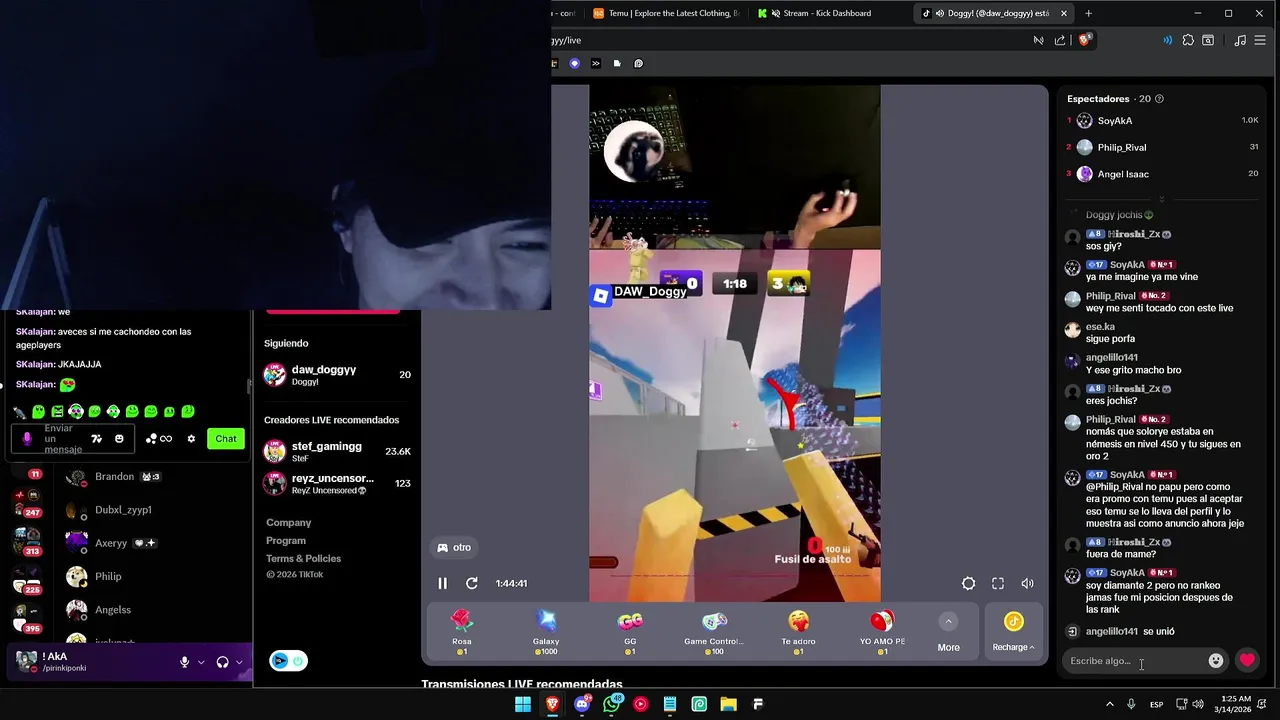1280x720 pixels.
Task: Open Kick chat settings gear
Action: pos(191,439)
